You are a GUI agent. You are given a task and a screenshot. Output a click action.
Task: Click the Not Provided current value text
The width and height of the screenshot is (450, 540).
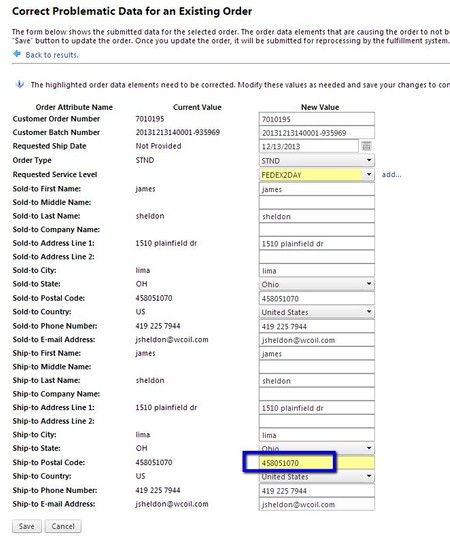158,146
